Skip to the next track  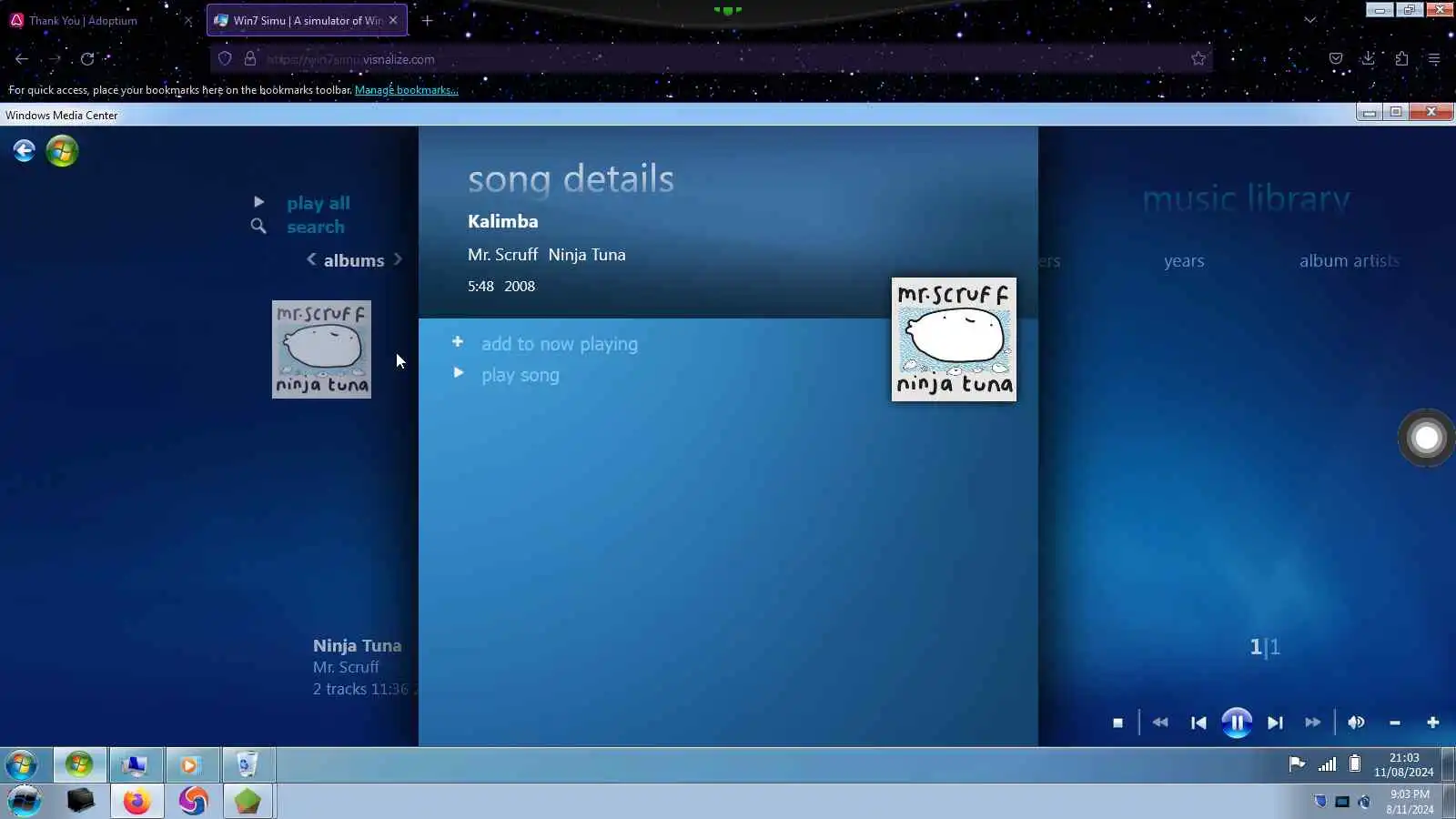[1275, 723]
